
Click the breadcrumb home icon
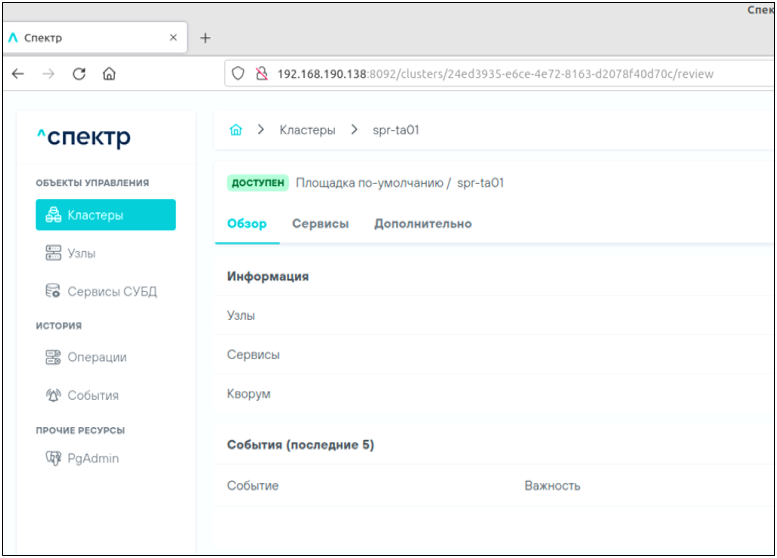point(236,130)
